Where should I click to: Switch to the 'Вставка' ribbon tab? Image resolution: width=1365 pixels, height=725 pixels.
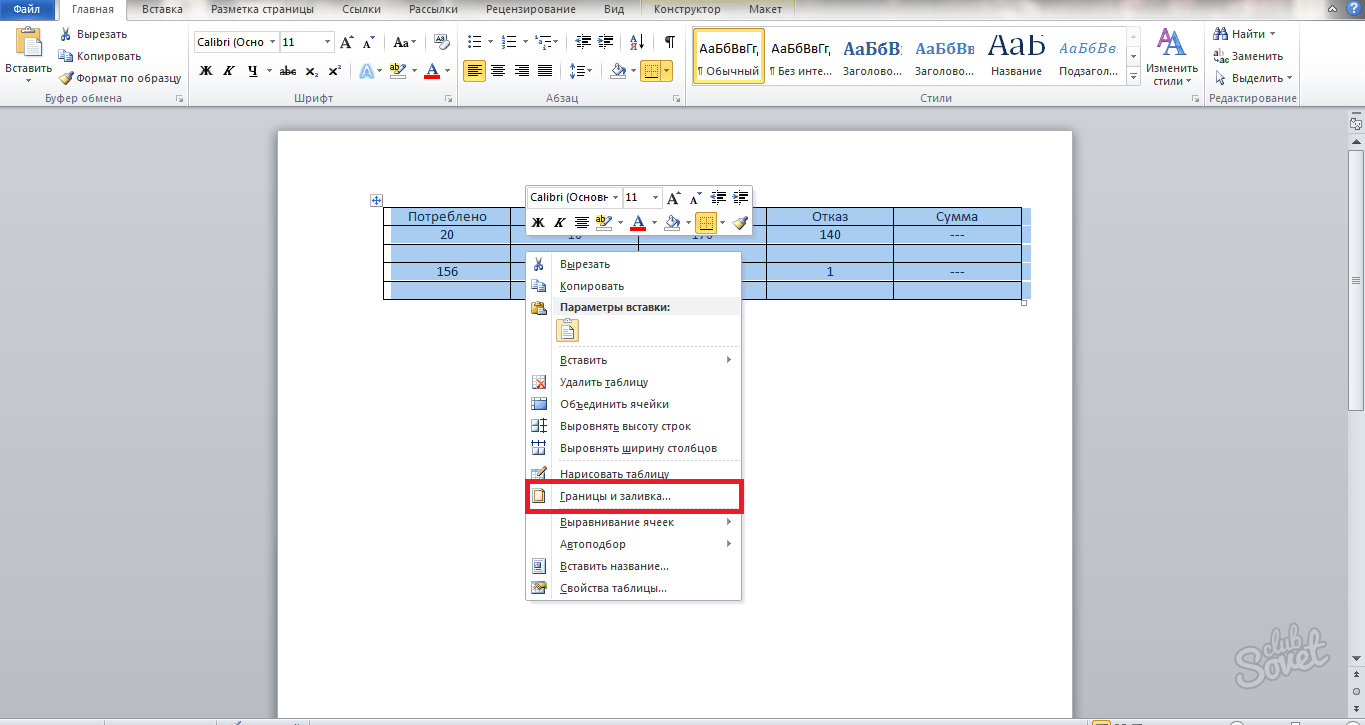pyautogui.click(x=162, y=9)
